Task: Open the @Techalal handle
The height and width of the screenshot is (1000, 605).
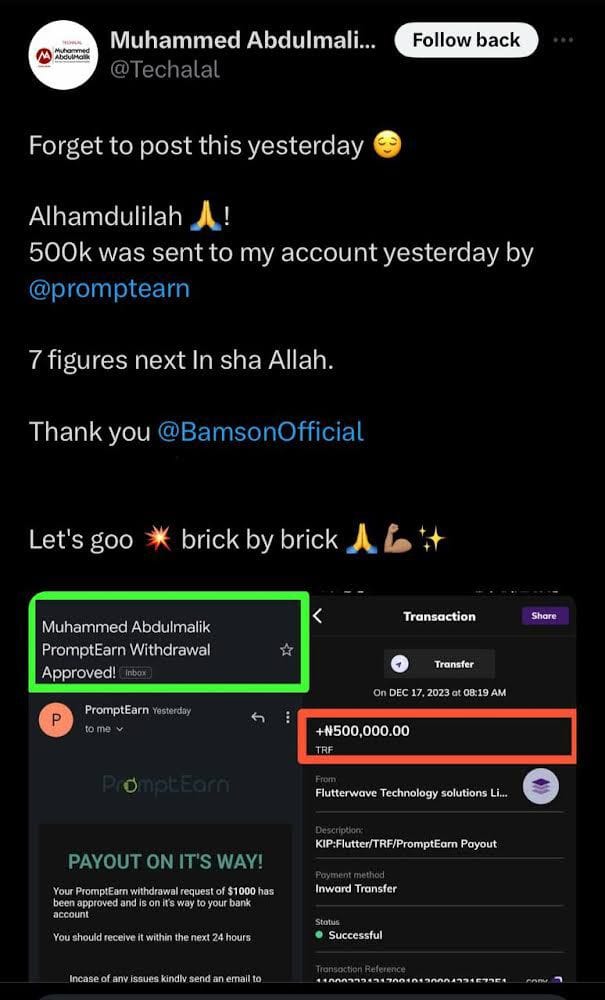Action: point(165,70)
